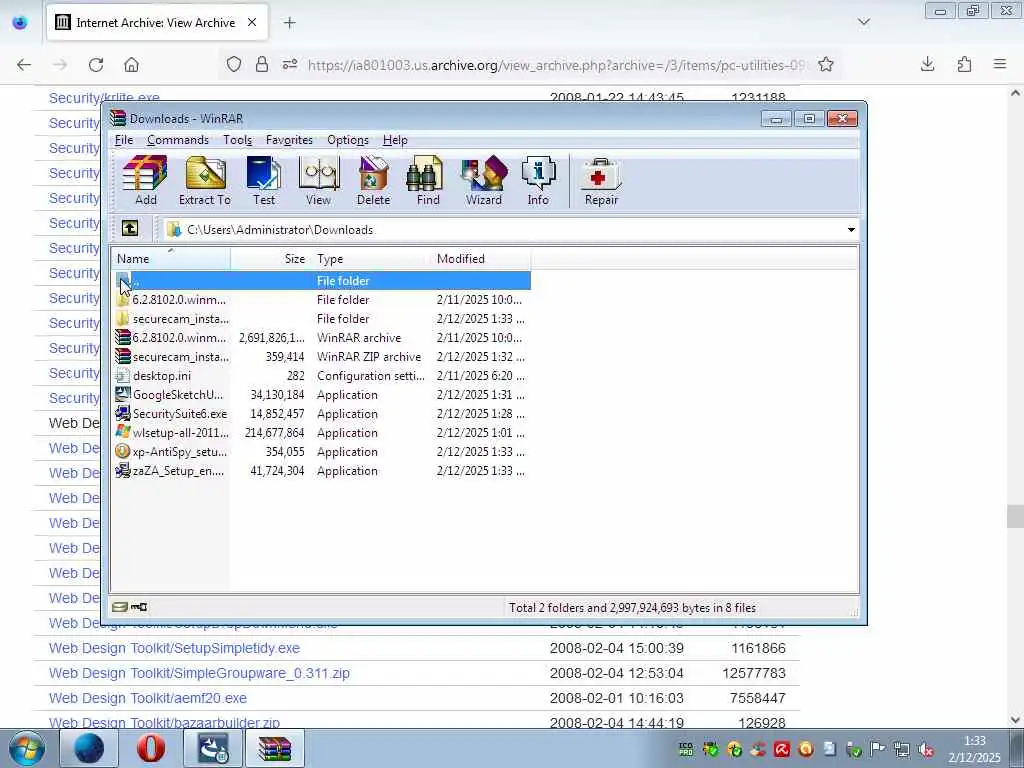Open the browser extensions icon
Image resolution: width=1024 pixels, height=768 pixels.
coord(964,64)
